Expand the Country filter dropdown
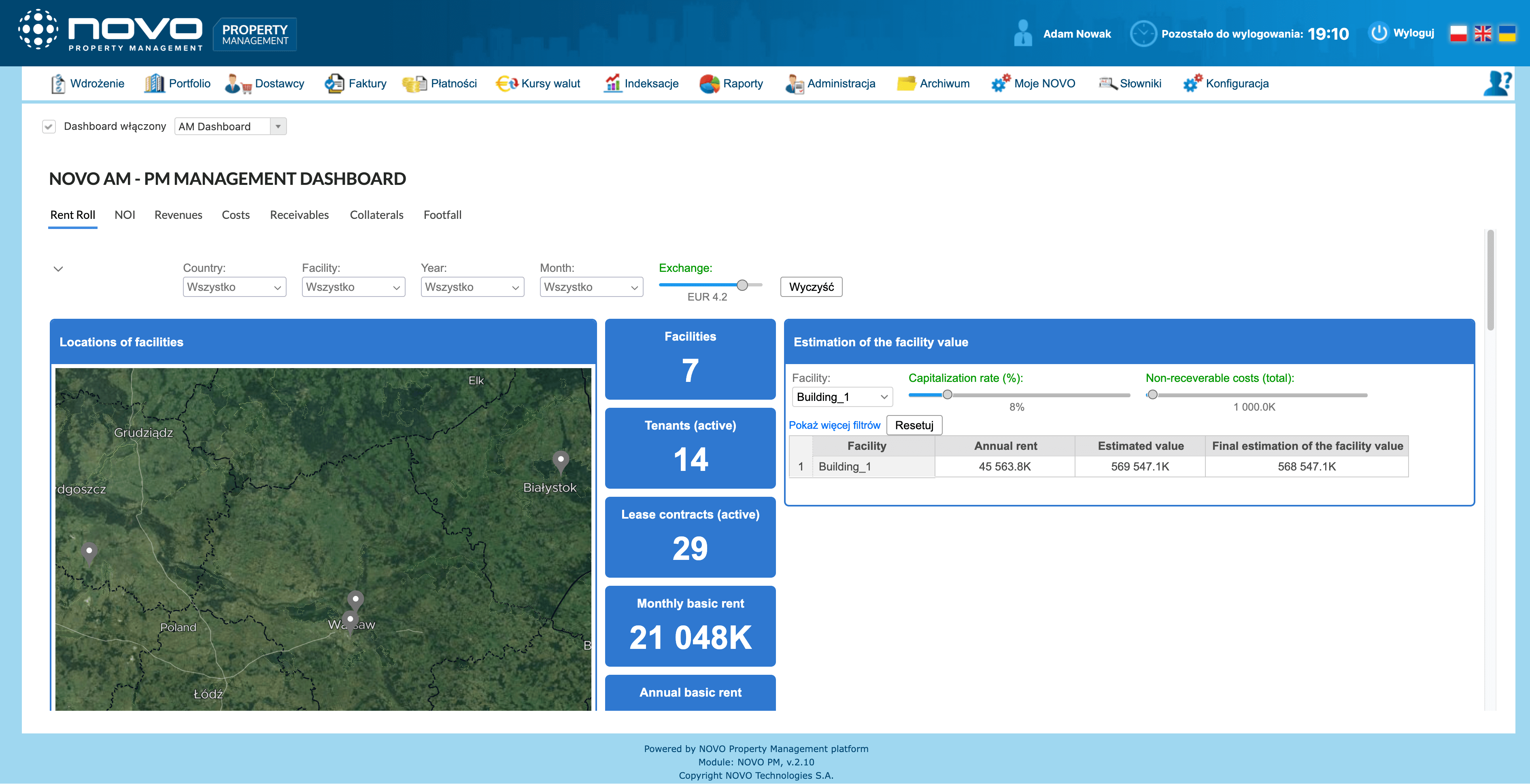Screen dimensions: 1530x784 (234, 287)
